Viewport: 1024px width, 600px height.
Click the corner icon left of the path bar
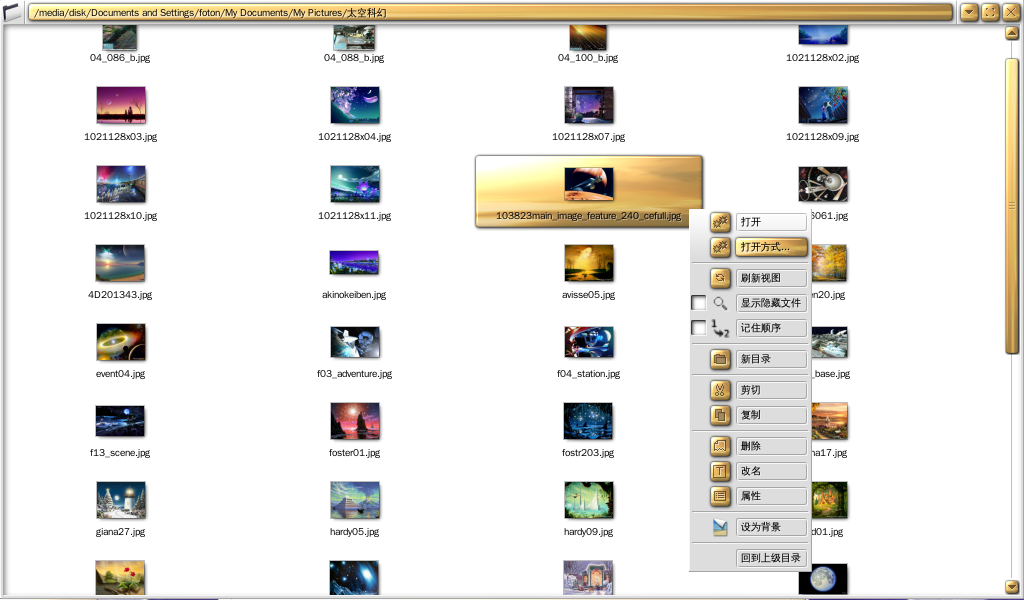point(12,12)
